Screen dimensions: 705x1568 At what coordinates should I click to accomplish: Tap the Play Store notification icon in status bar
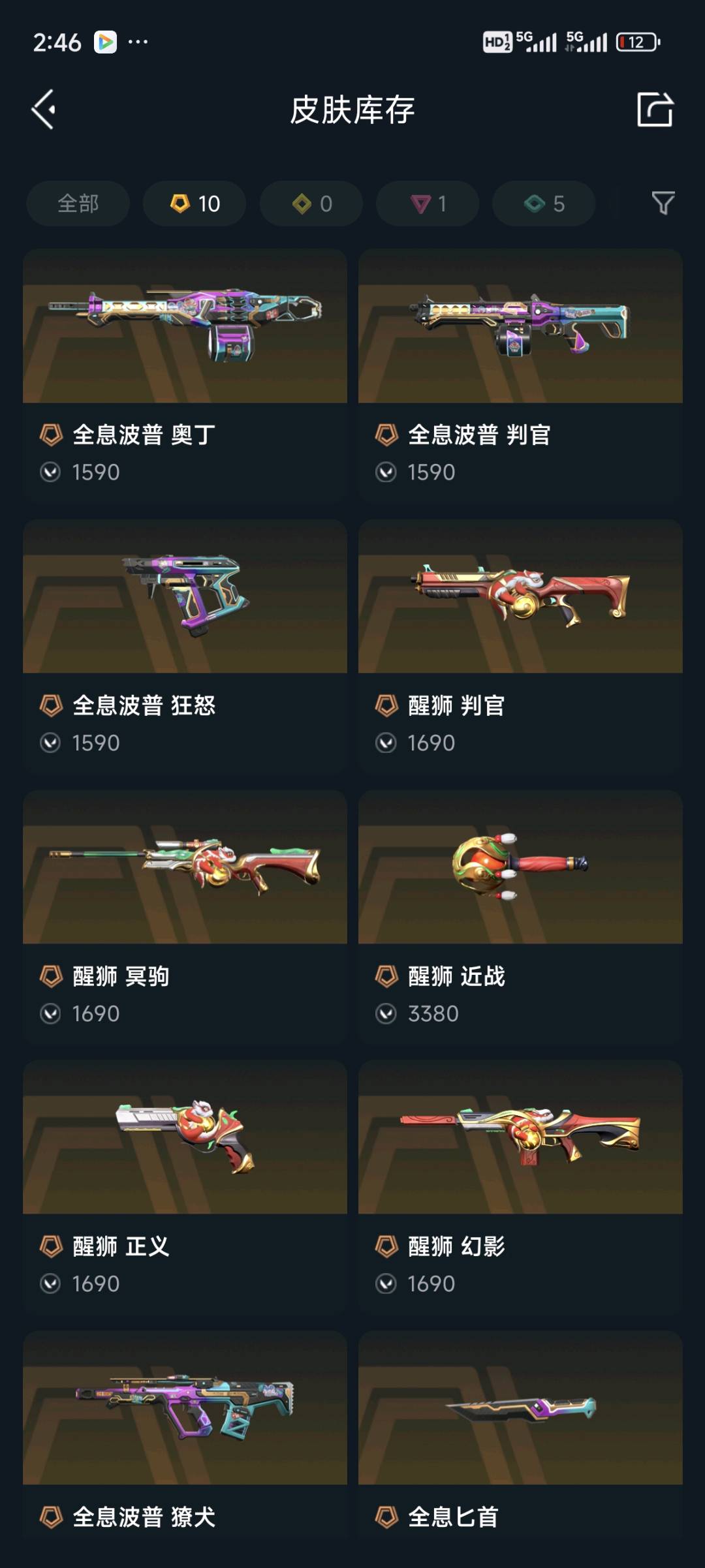pos(105,42)
